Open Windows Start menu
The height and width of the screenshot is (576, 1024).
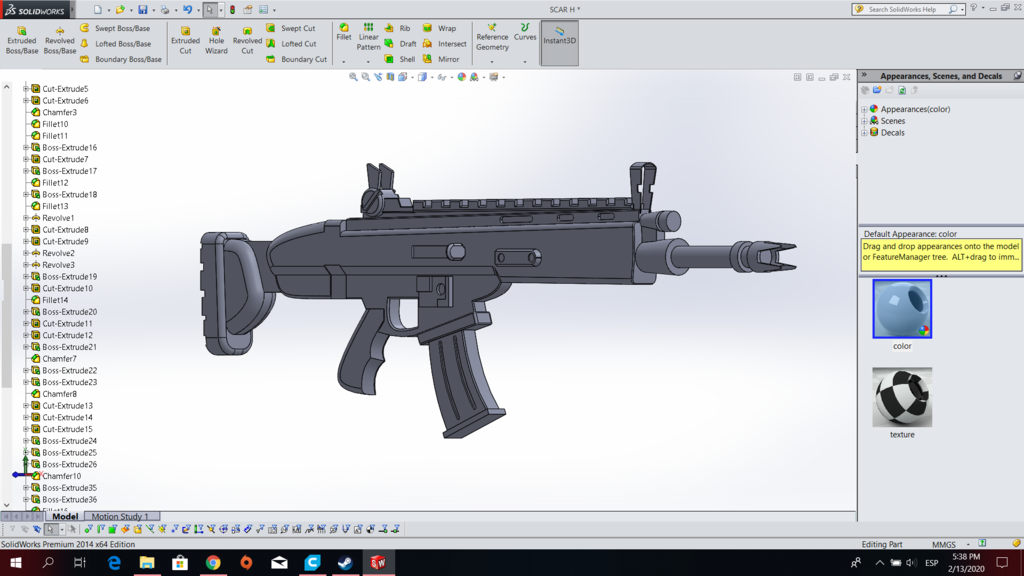point(16,562)
